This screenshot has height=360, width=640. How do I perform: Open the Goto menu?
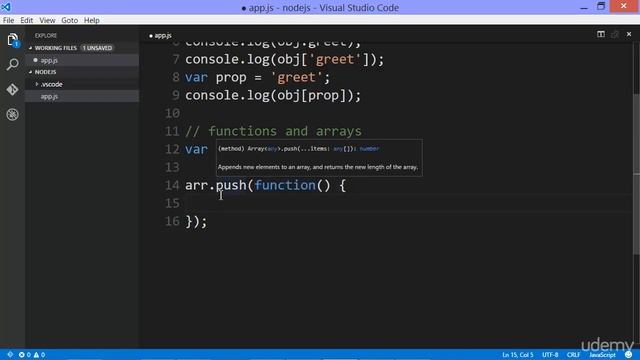[x=69, y=20]
